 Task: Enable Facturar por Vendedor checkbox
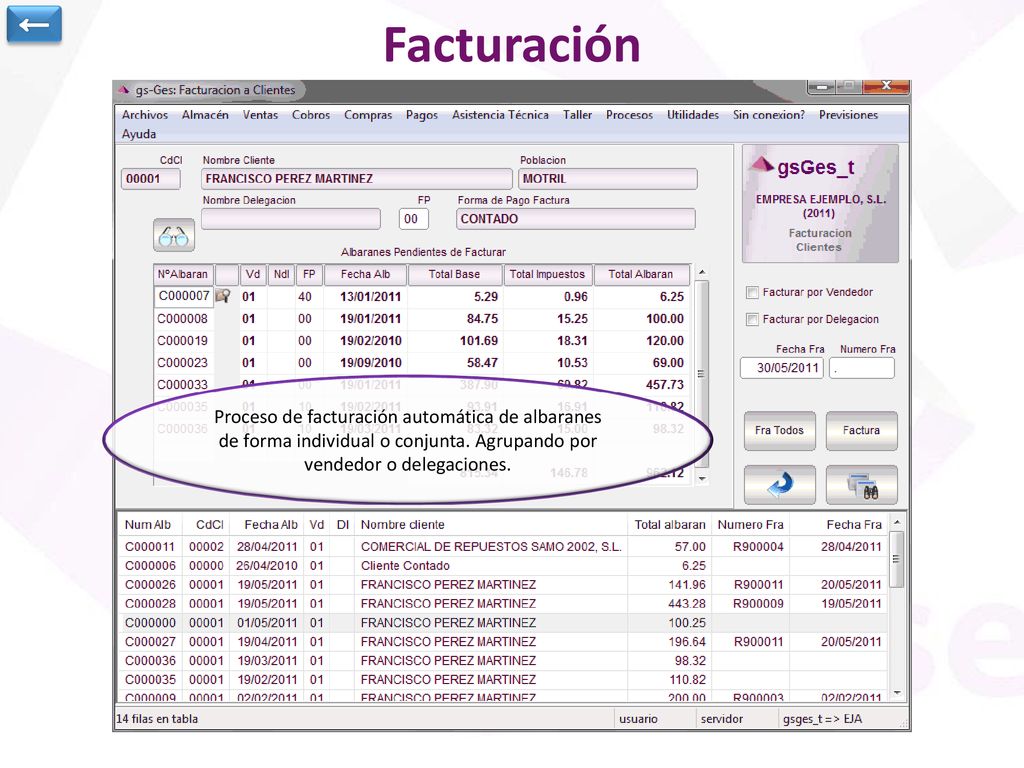point(752,293)
